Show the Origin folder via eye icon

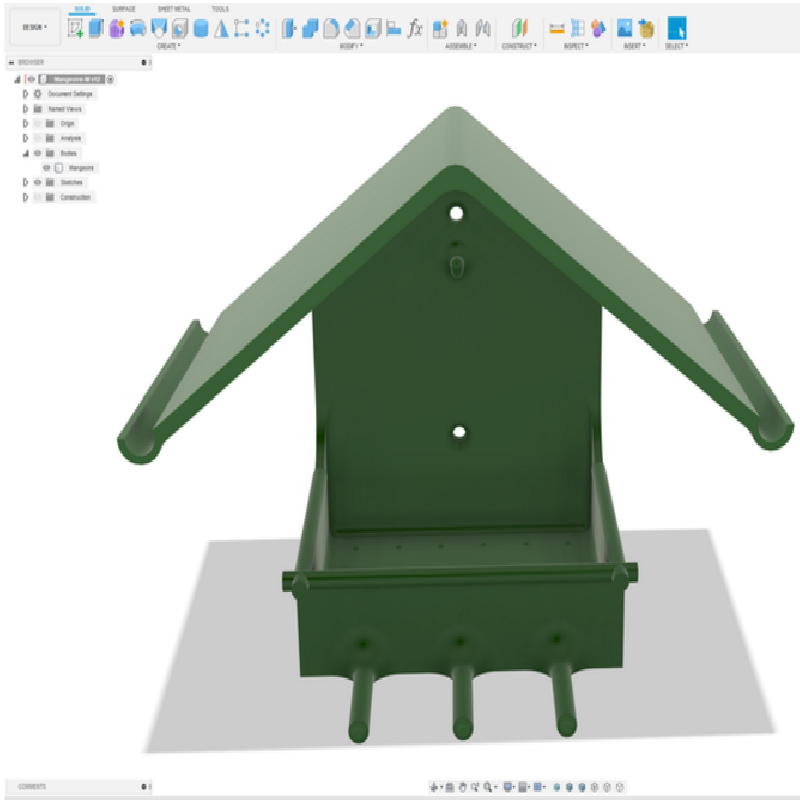point(37,123)
